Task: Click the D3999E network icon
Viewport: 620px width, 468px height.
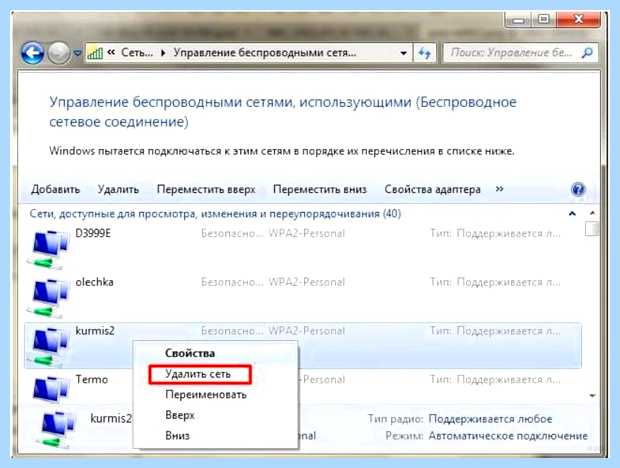Action: 49,249
